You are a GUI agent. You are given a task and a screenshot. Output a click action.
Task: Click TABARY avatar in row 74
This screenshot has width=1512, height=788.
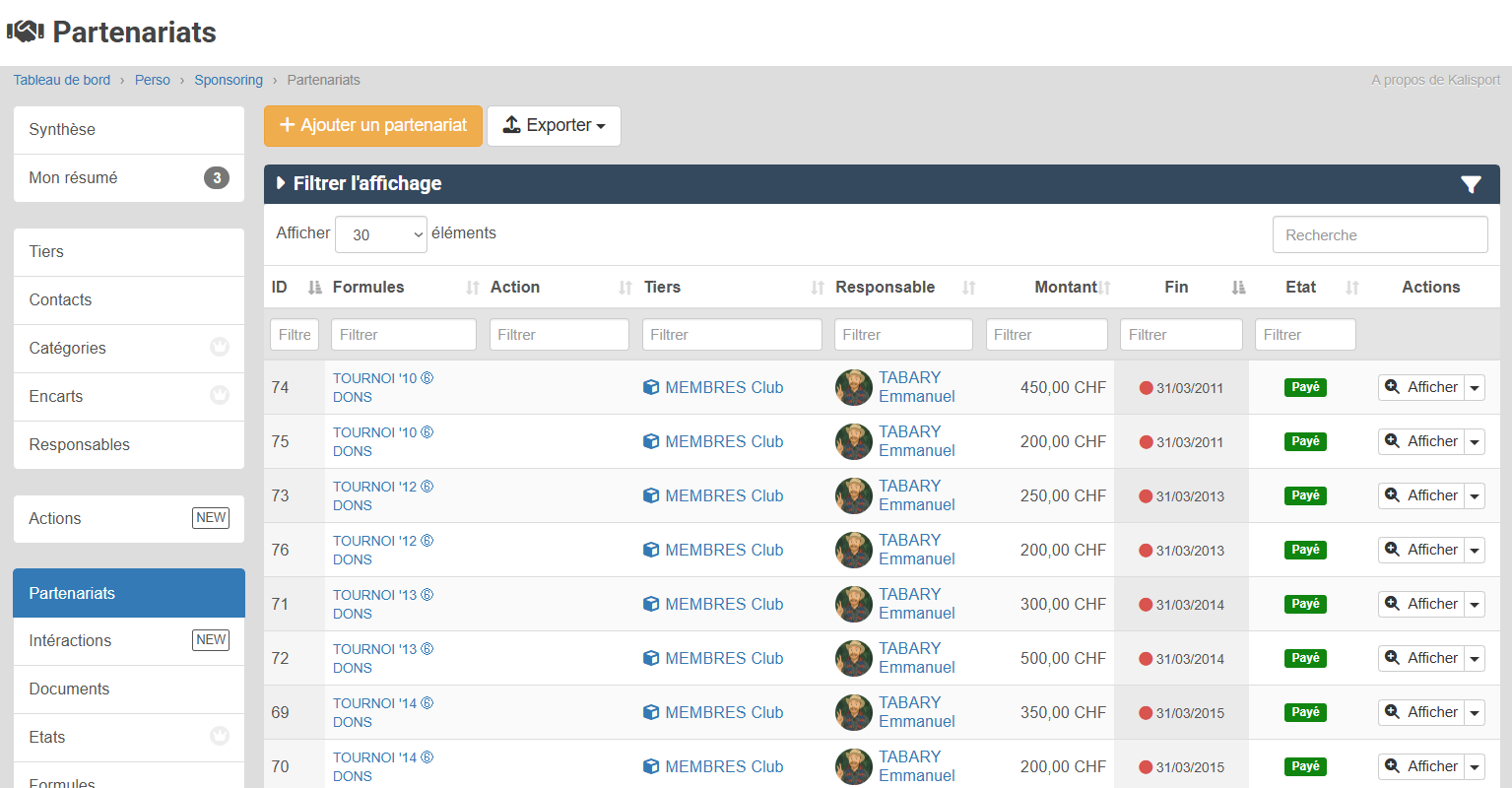point(853,387)
